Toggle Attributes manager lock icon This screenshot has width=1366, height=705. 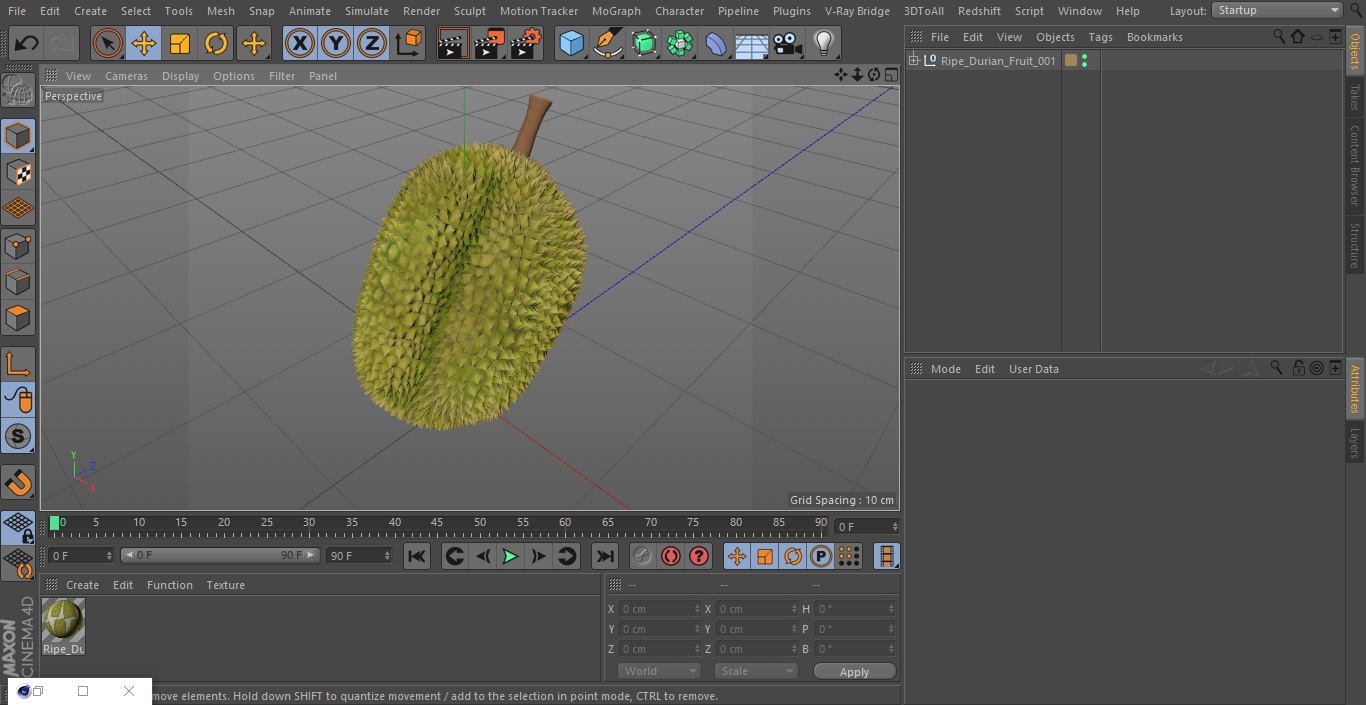click(1298, 368)
